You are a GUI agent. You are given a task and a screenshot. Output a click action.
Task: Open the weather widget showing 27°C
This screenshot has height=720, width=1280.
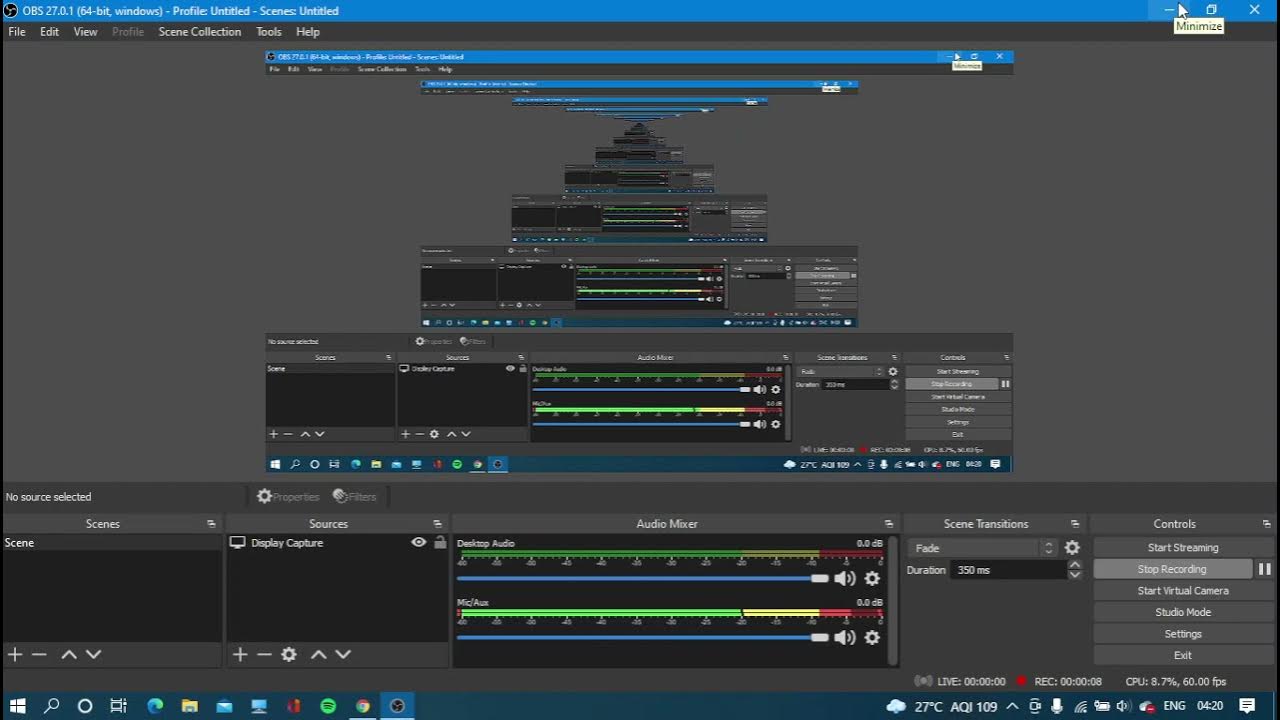tap(942, 706)
